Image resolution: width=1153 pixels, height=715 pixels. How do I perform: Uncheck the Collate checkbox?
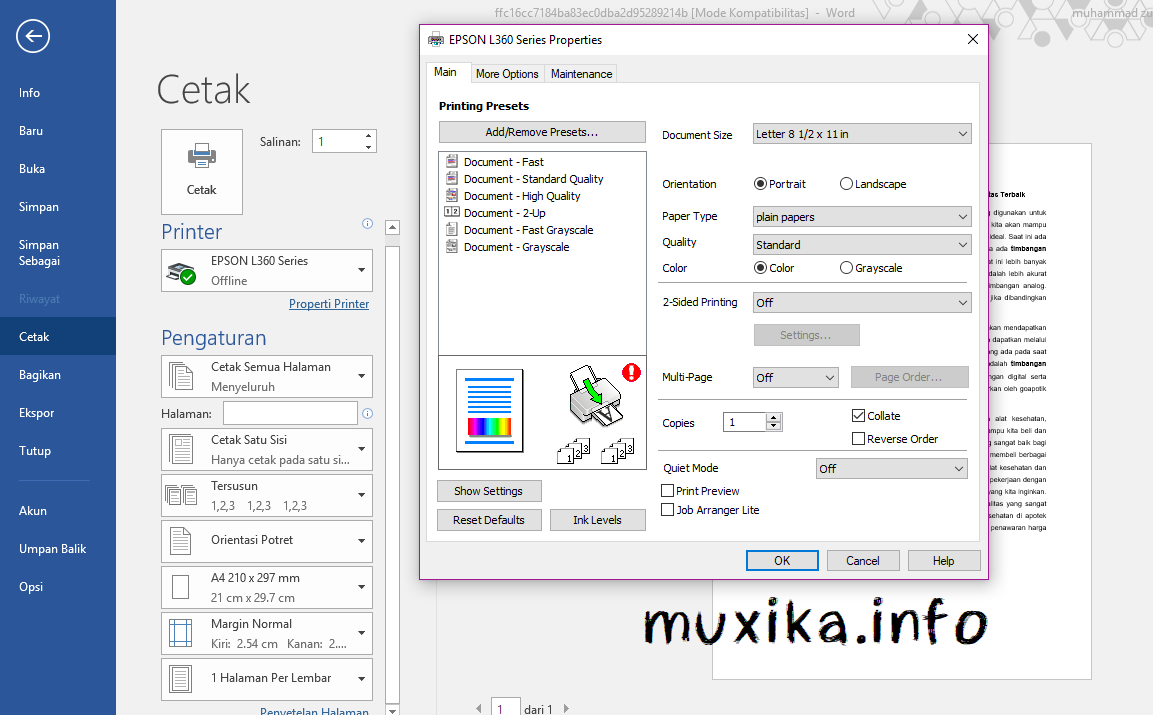click(858, 416)
